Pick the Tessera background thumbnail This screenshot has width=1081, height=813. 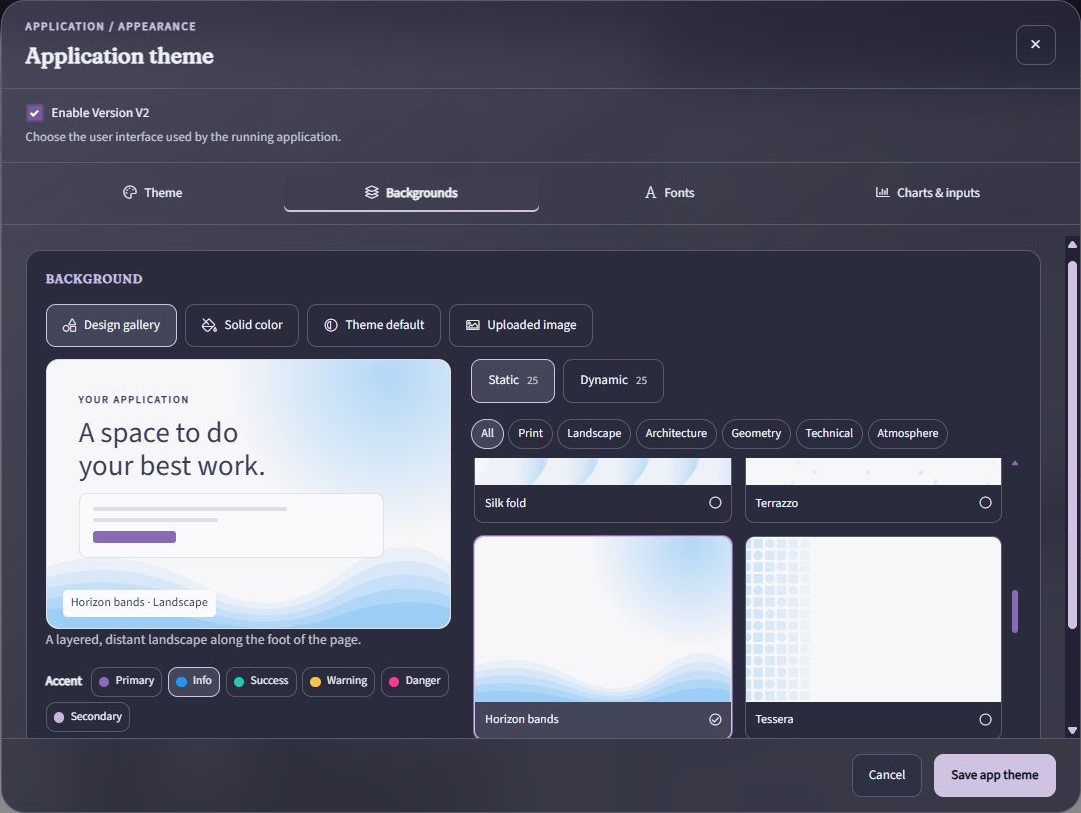click(873, 619)
